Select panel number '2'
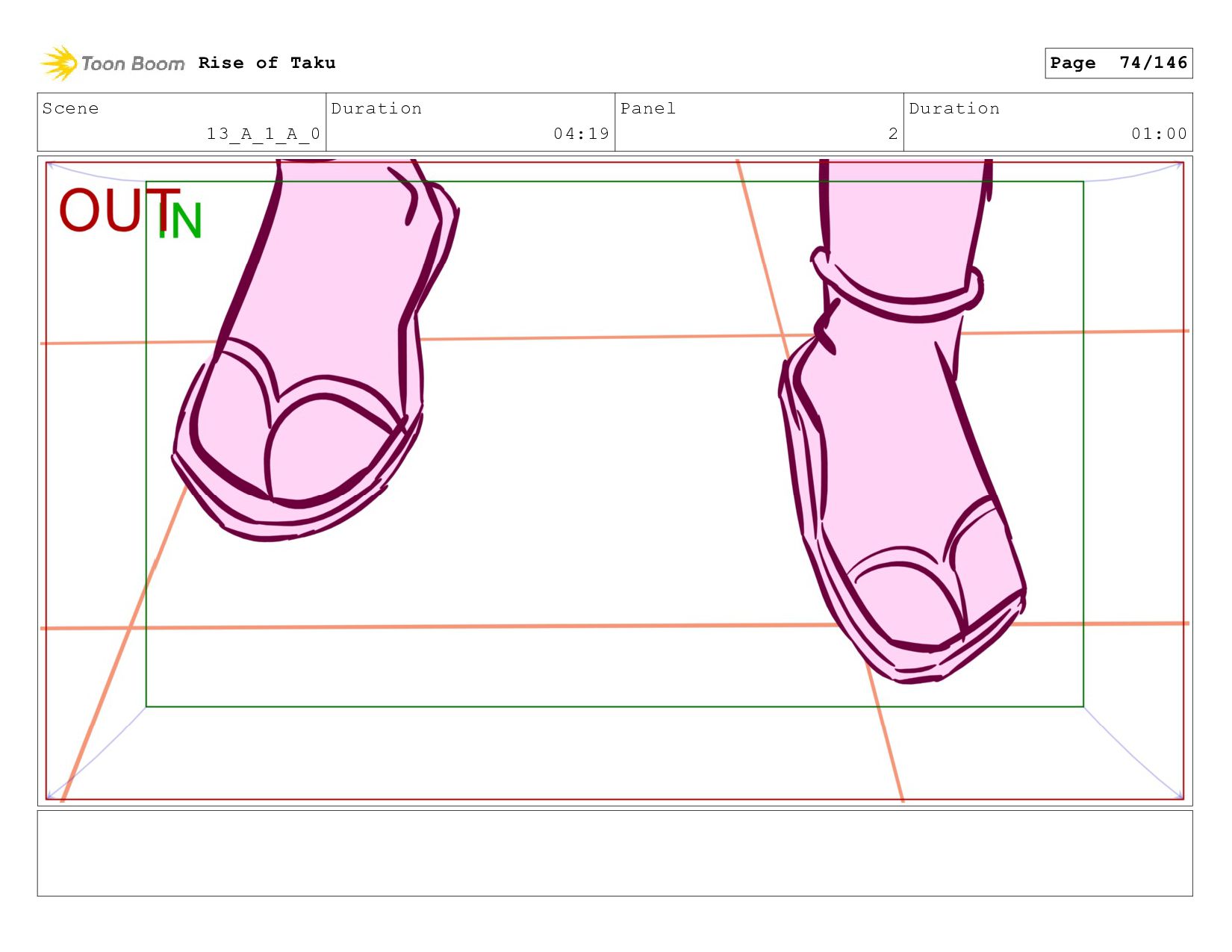The width and height of the screenshot is (1232, 952). pyautogui.click(x=892, y=134)
